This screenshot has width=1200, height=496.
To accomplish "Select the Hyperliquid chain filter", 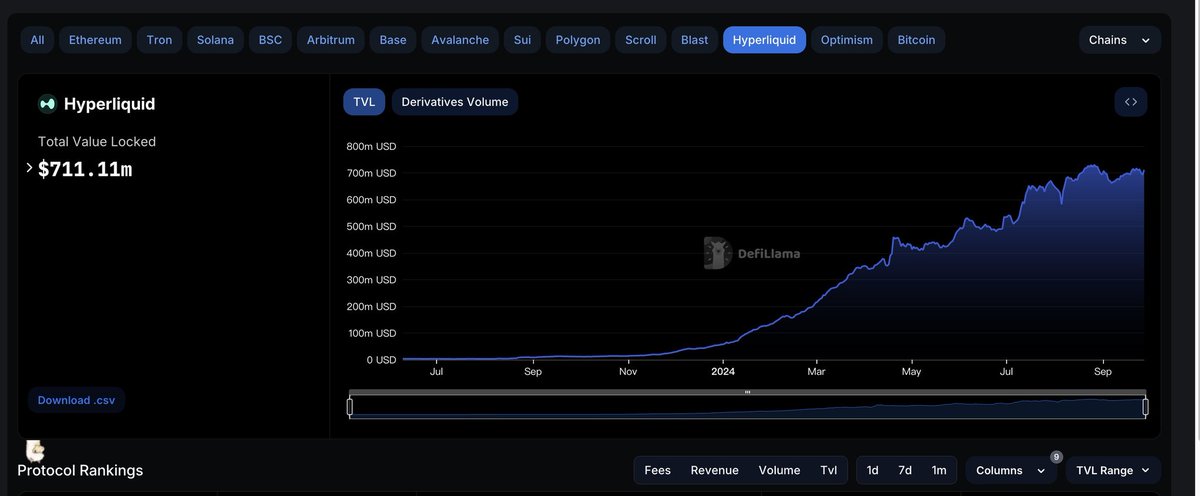I will coord(764,40).
